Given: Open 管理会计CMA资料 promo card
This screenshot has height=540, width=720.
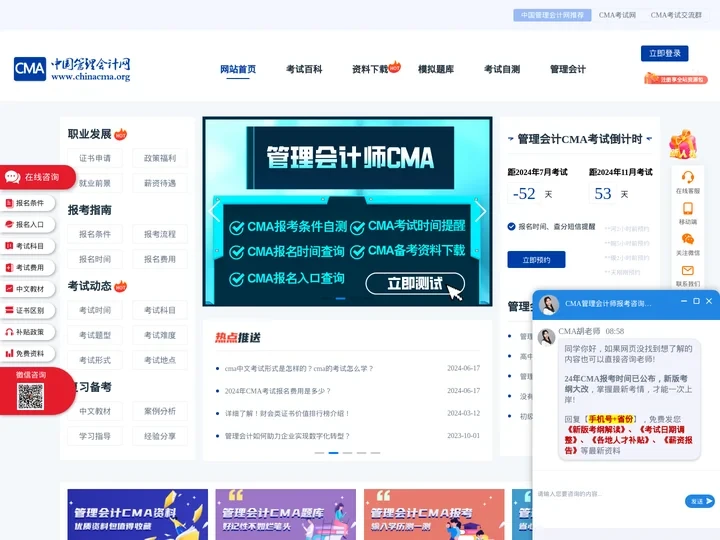Looking at the screenshot, I should [137, 514].
